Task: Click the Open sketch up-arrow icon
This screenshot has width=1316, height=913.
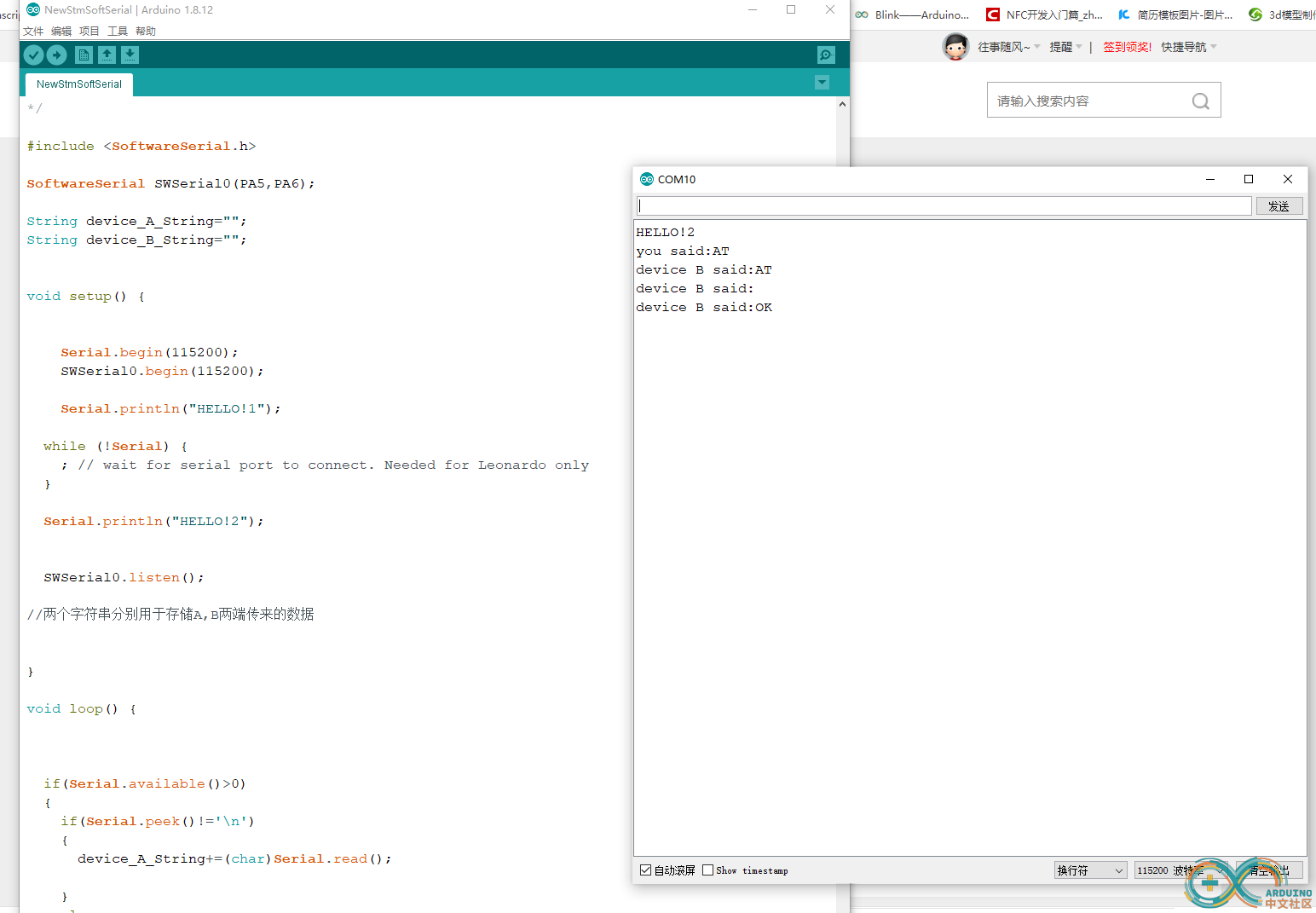Action: (x=107, y=55)
